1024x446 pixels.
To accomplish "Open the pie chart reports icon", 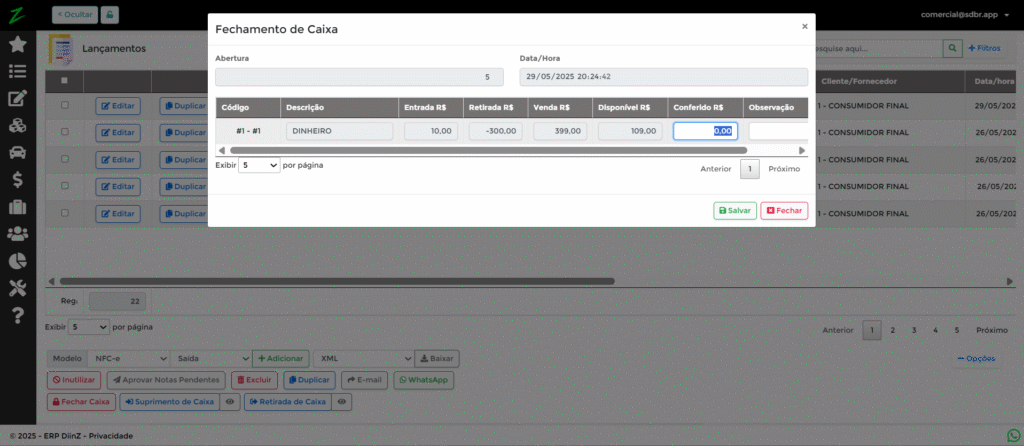I will point(17,261).
